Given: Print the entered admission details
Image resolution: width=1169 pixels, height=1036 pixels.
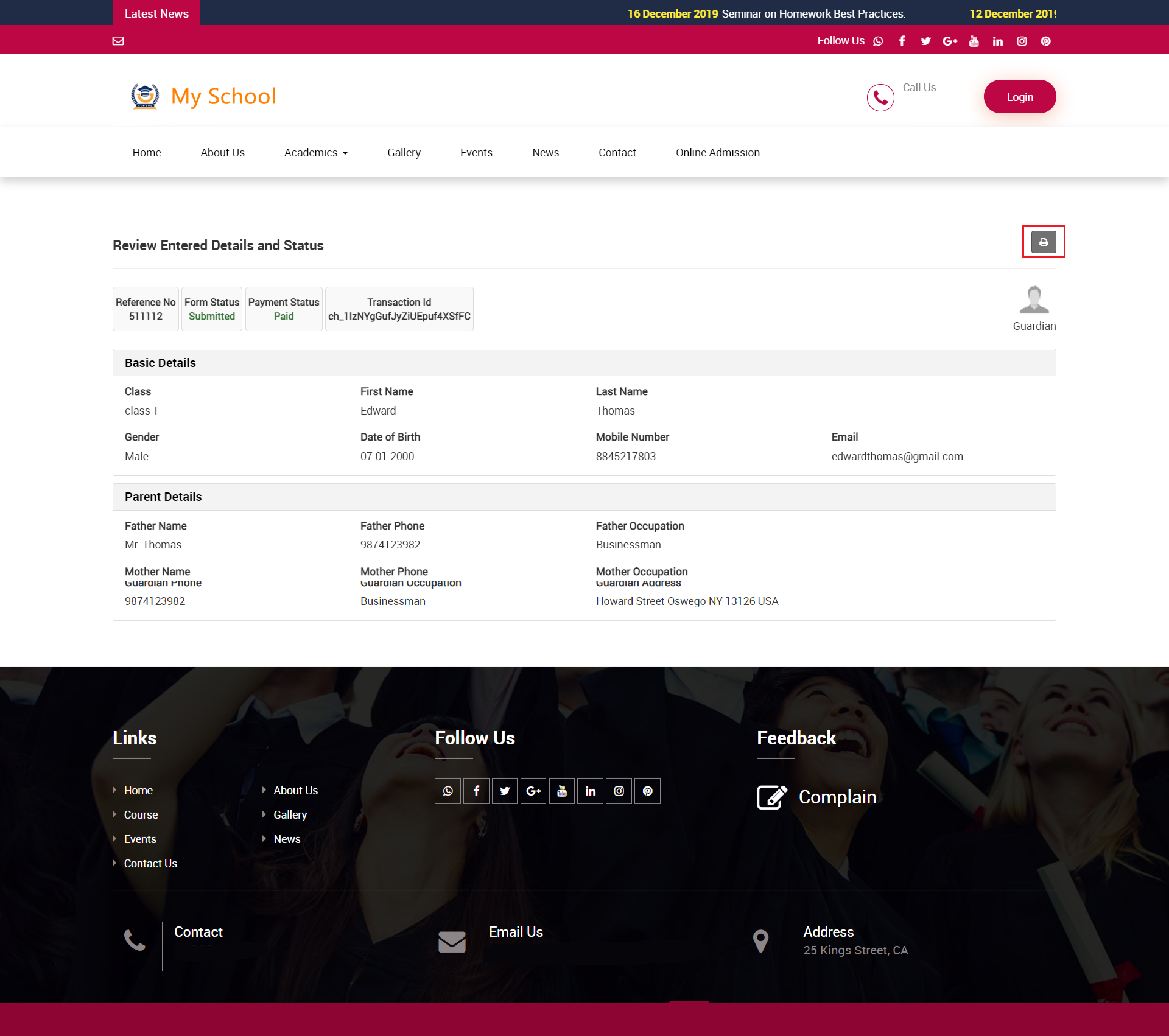Looking at the screenshot, I should click(1044, 242).
